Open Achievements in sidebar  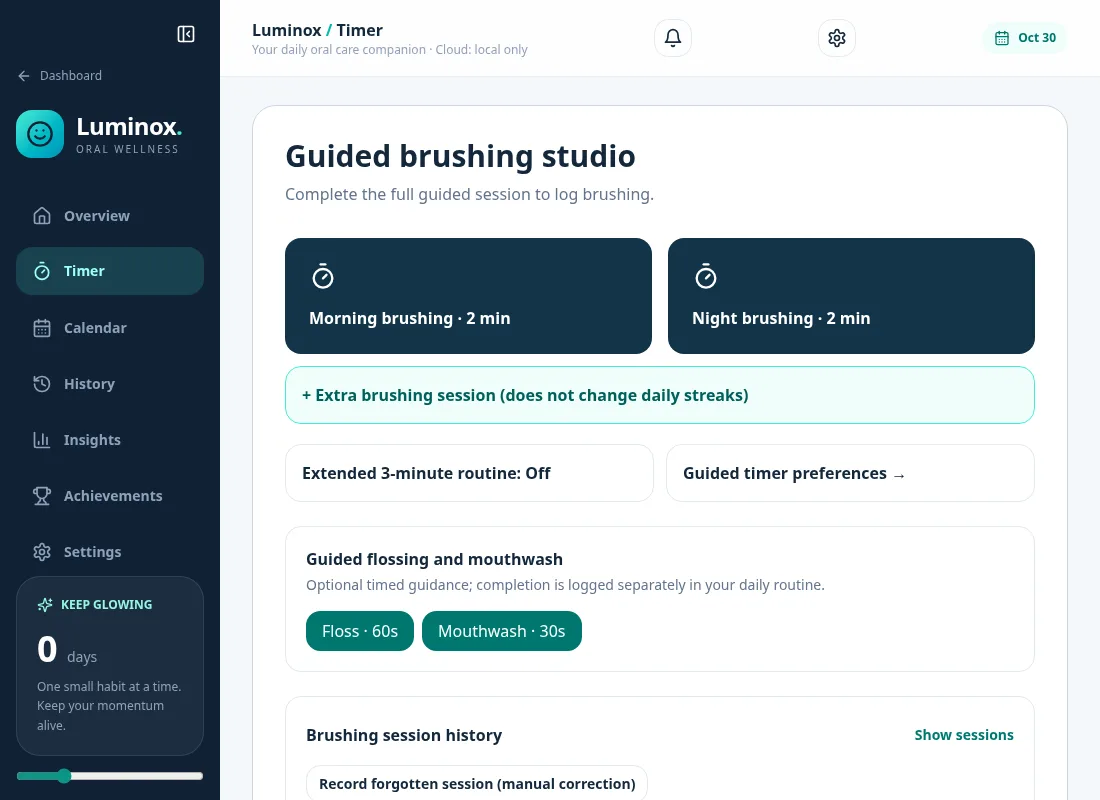(x=110, y=496)
